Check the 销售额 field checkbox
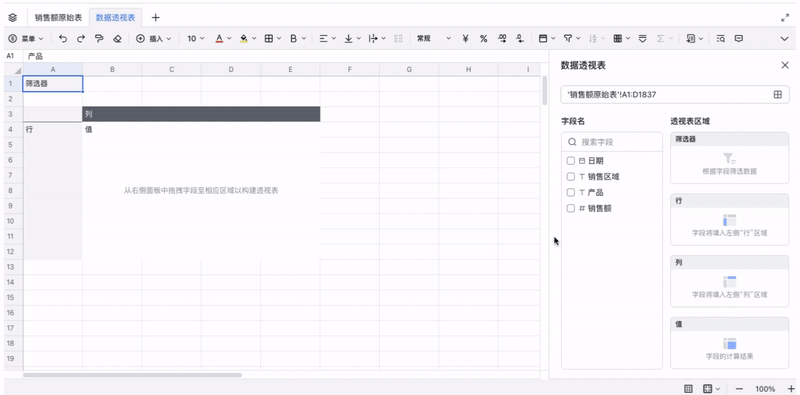 tap(570, 208)
